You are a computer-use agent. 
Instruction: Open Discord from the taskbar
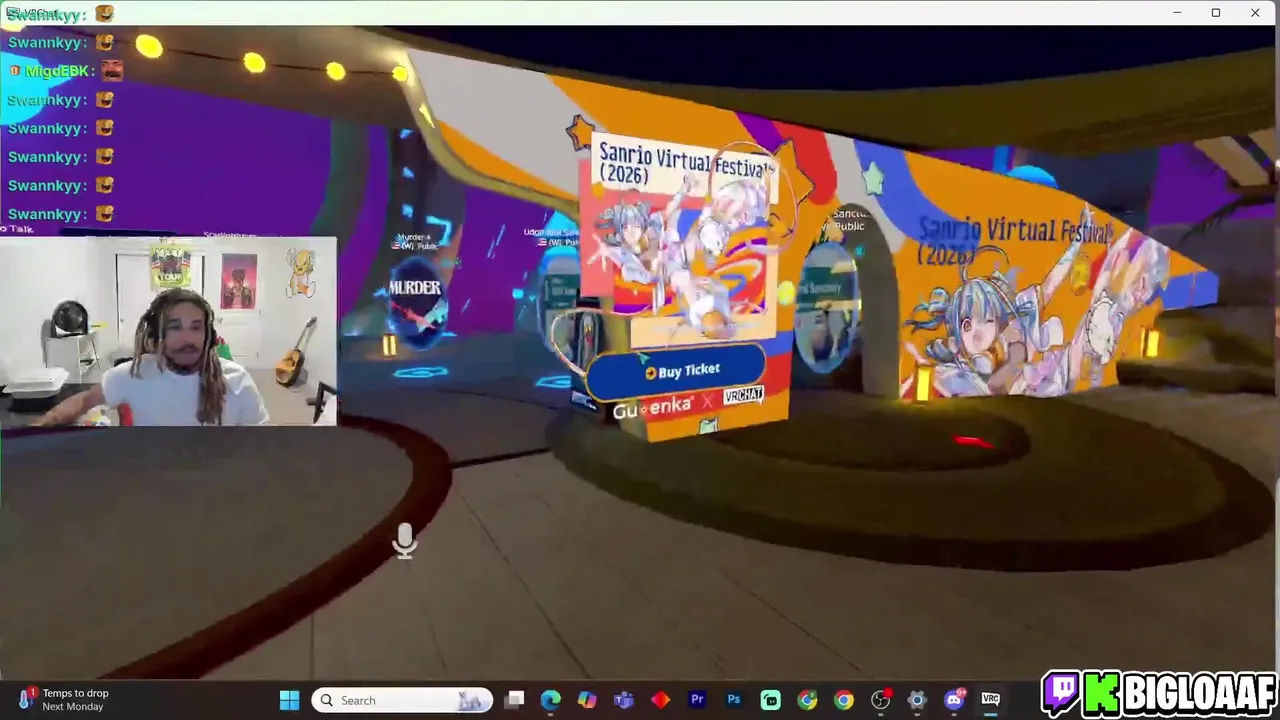coord(954,700)
